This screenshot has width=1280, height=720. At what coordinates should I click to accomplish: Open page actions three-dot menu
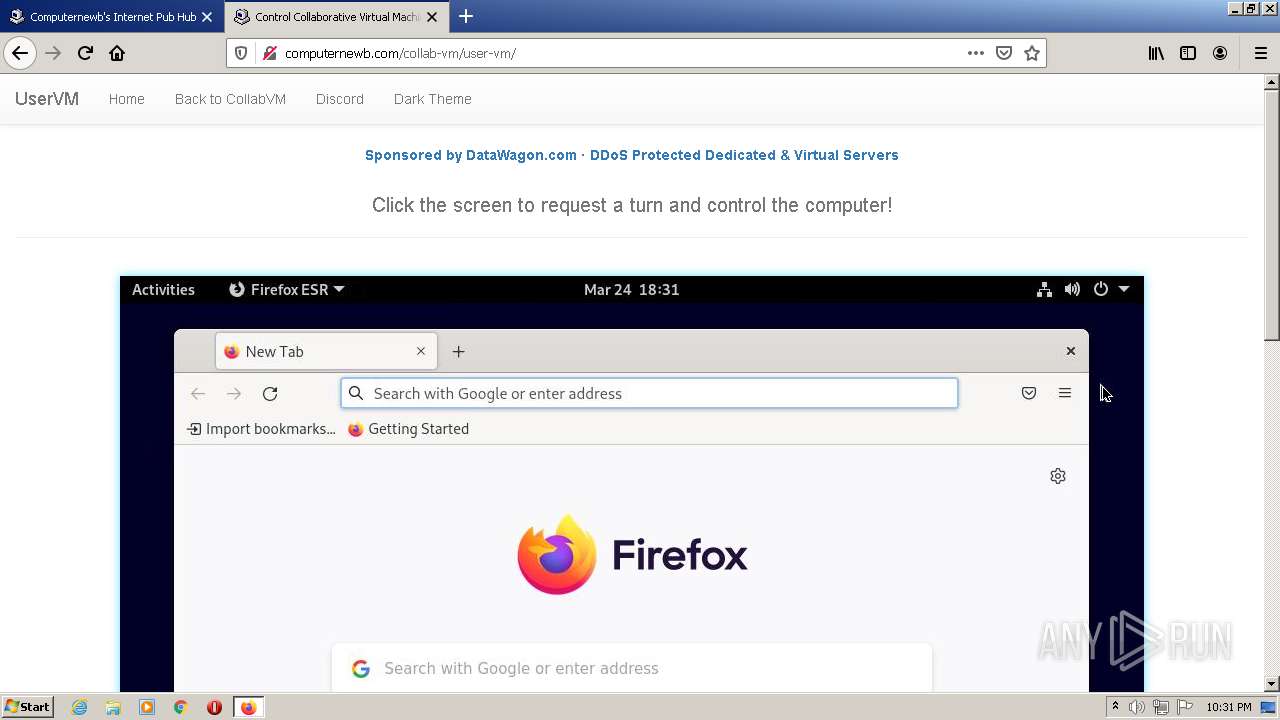pyautogui.click(x=975, y=53)
